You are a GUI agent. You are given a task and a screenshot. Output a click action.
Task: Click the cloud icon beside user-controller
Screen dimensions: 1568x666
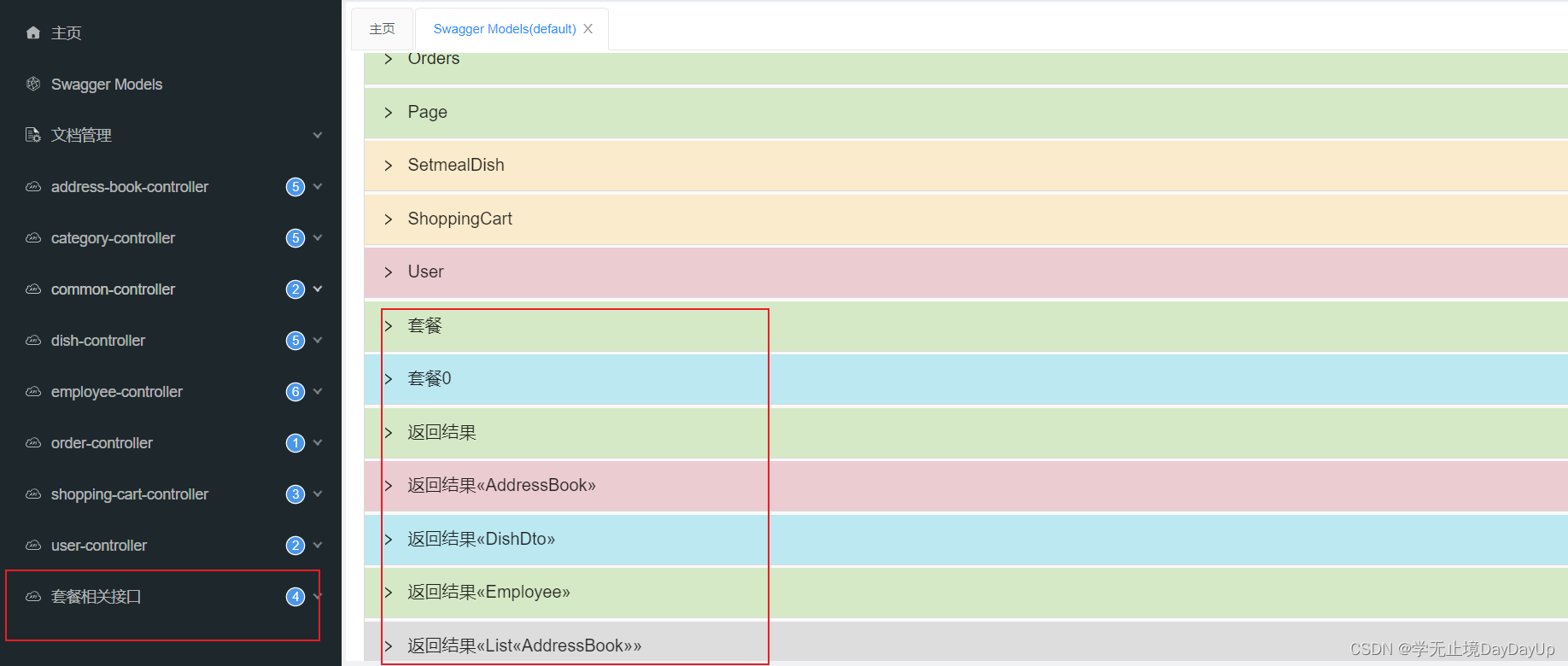[x=33, y=545]
